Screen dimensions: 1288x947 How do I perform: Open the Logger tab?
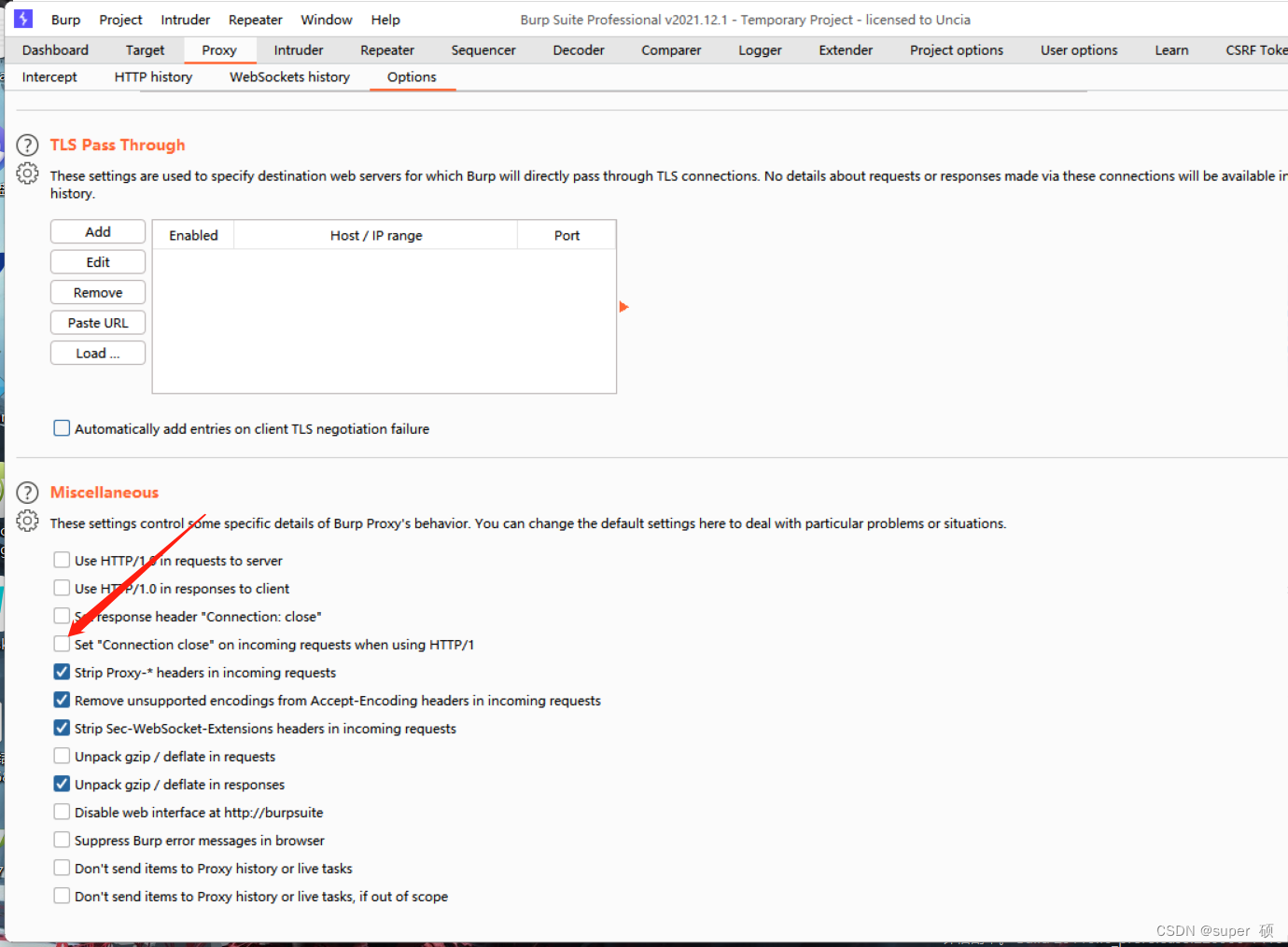click(x=760, y=50)
